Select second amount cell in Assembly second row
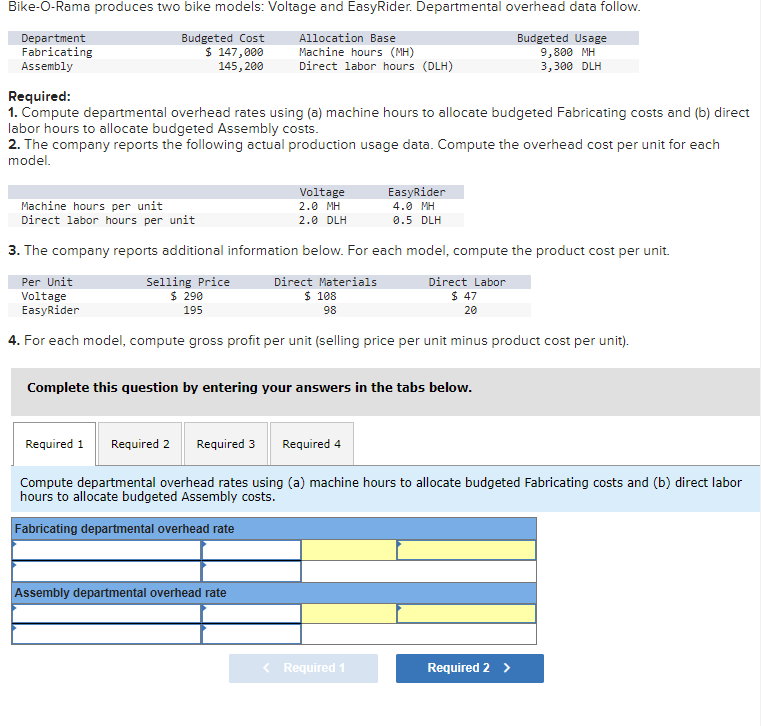761x726 pixels. tap(251, 634)
